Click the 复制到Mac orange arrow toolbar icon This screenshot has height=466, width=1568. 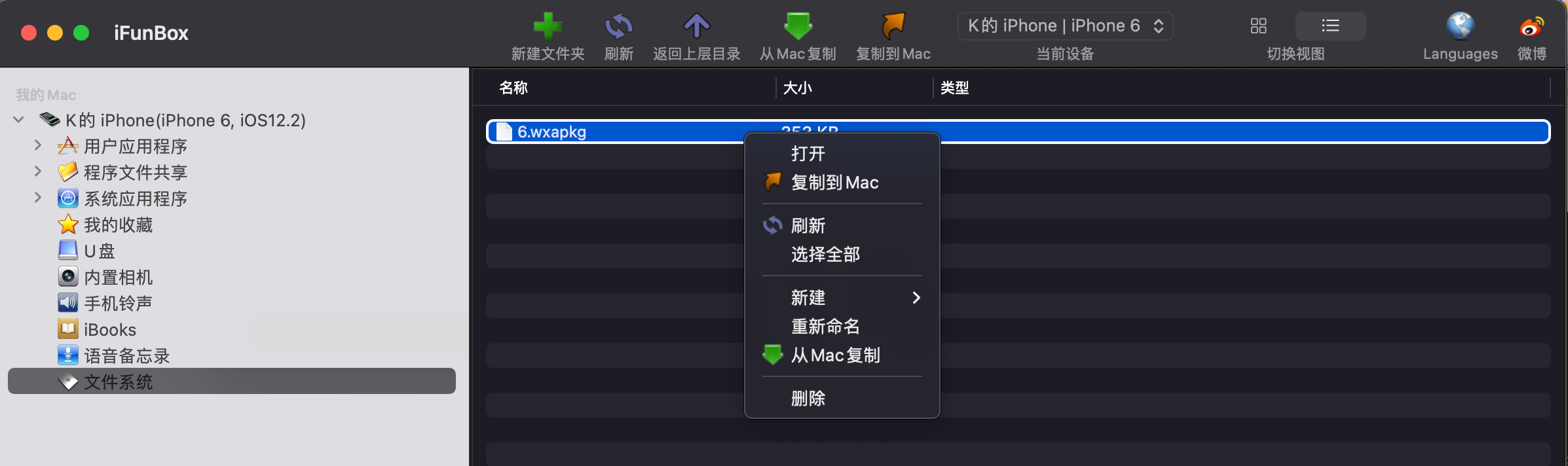893,26
